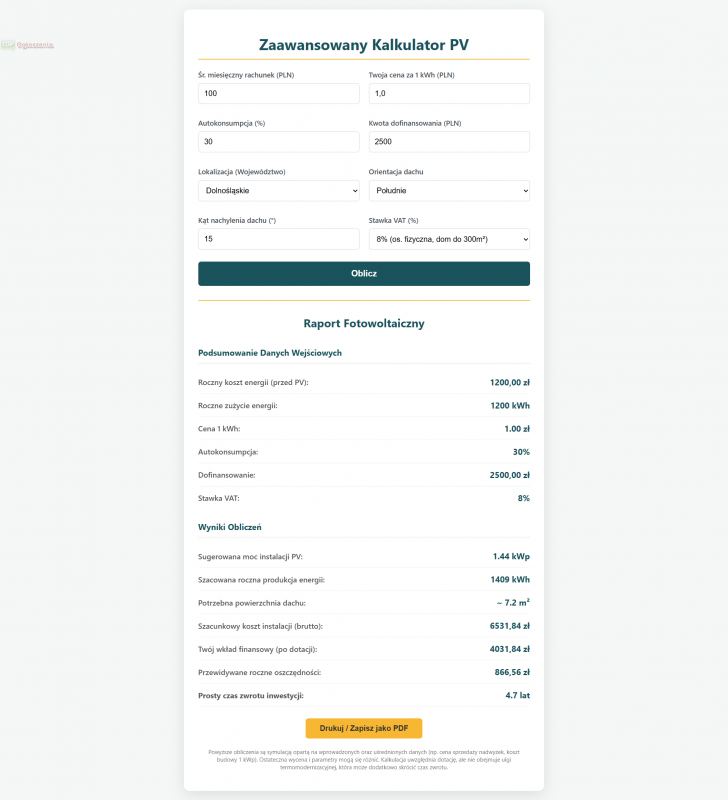Click the 'Śr. miesięczny rachunek (PLN)' label
This screenshot has height=800, width=728.
(x=246, y=75)
